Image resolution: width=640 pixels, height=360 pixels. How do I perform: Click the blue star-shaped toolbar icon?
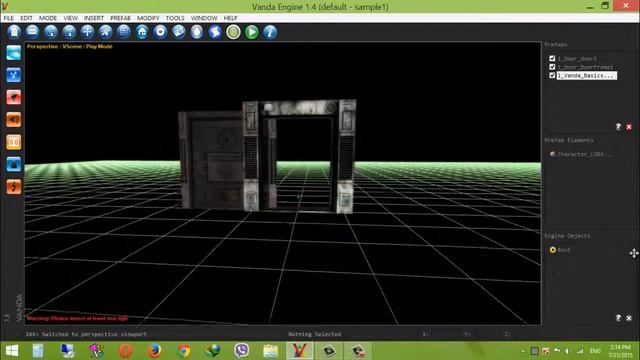pyautogui.click(x=106, y=32)
